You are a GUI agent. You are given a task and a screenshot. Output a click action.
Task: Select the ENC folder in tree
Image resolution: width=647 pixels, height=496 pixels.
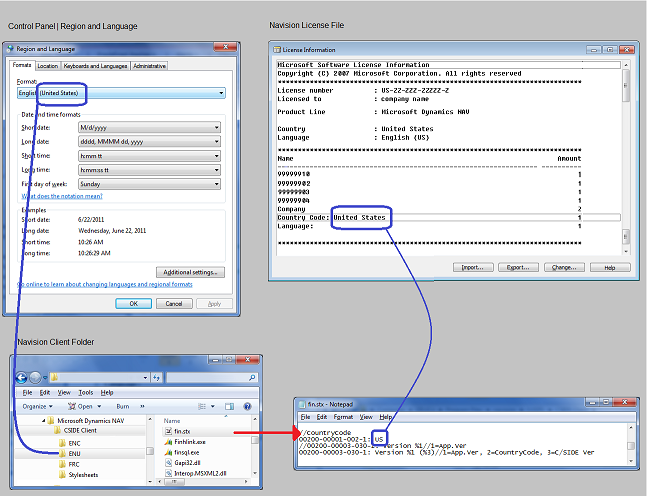[74, 443]
